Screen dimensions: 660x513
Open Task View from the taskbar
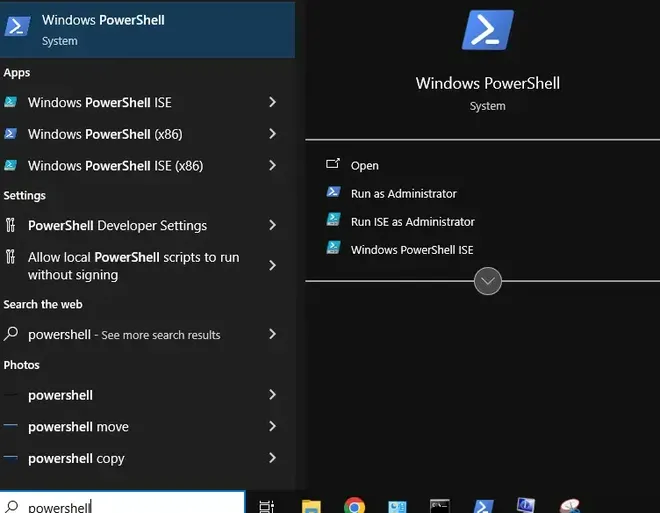[x=266, y=506]
